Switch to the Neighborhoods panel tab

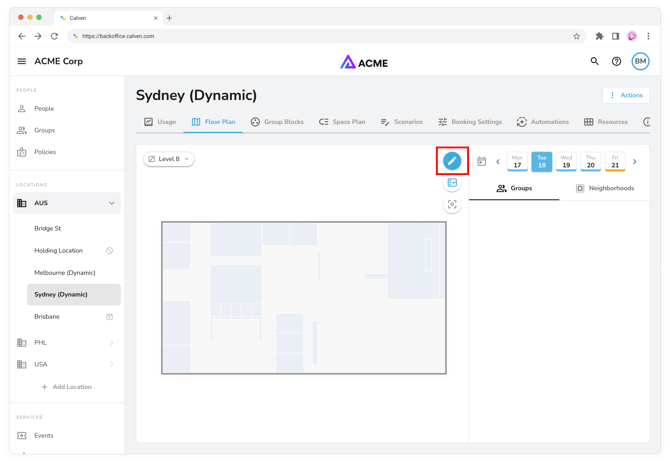604,188
